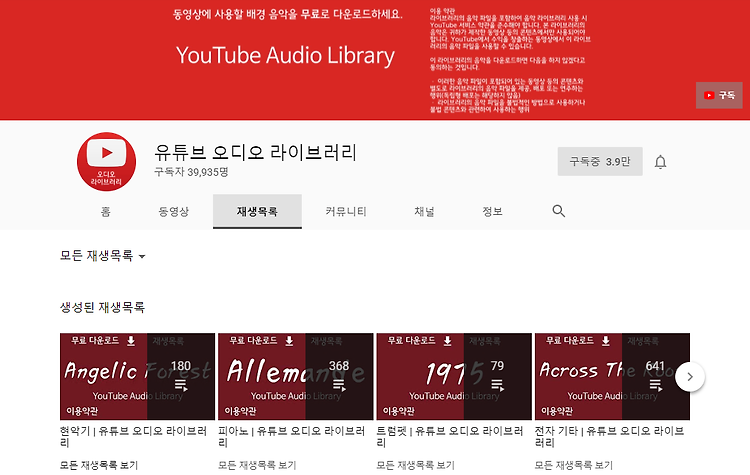Click the 피아노 playlist title
The image size is (750, 475).
coord(292,436)
